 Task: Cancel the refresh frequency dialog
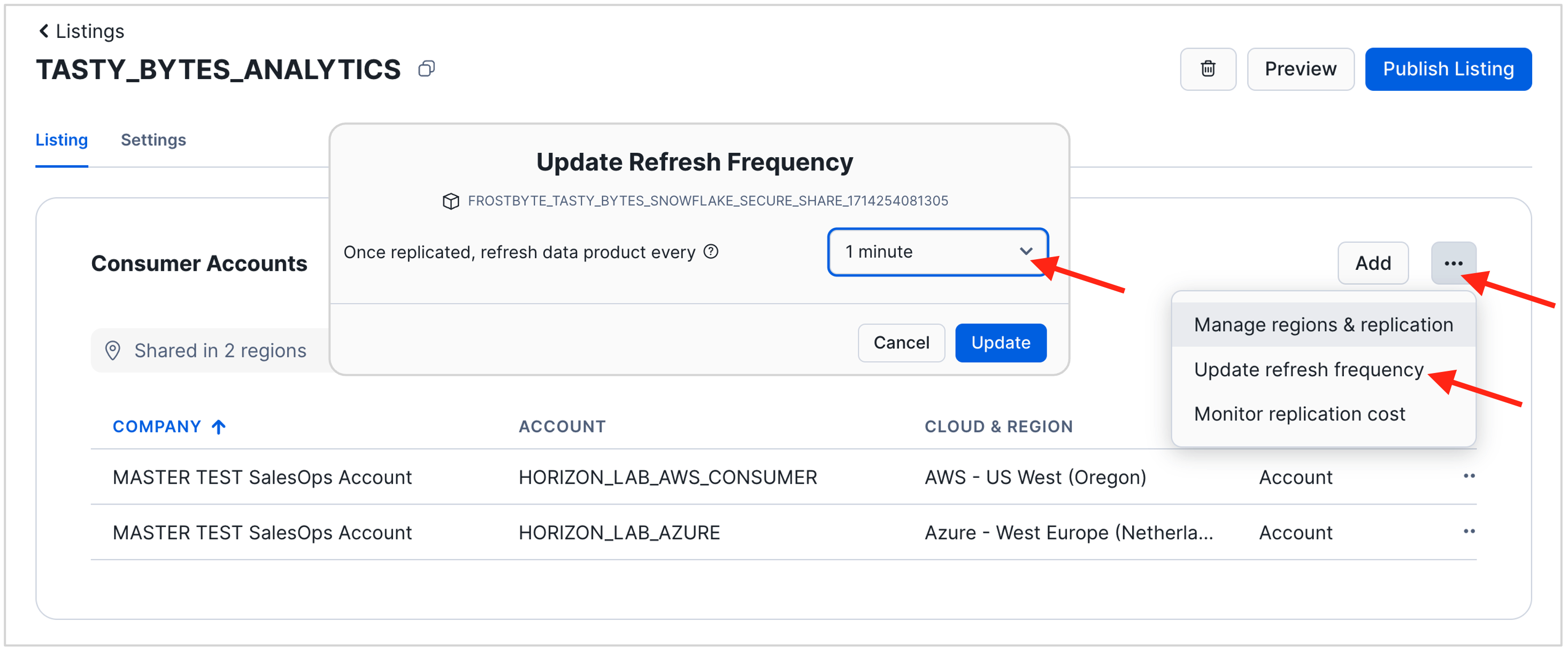[901, 343]
